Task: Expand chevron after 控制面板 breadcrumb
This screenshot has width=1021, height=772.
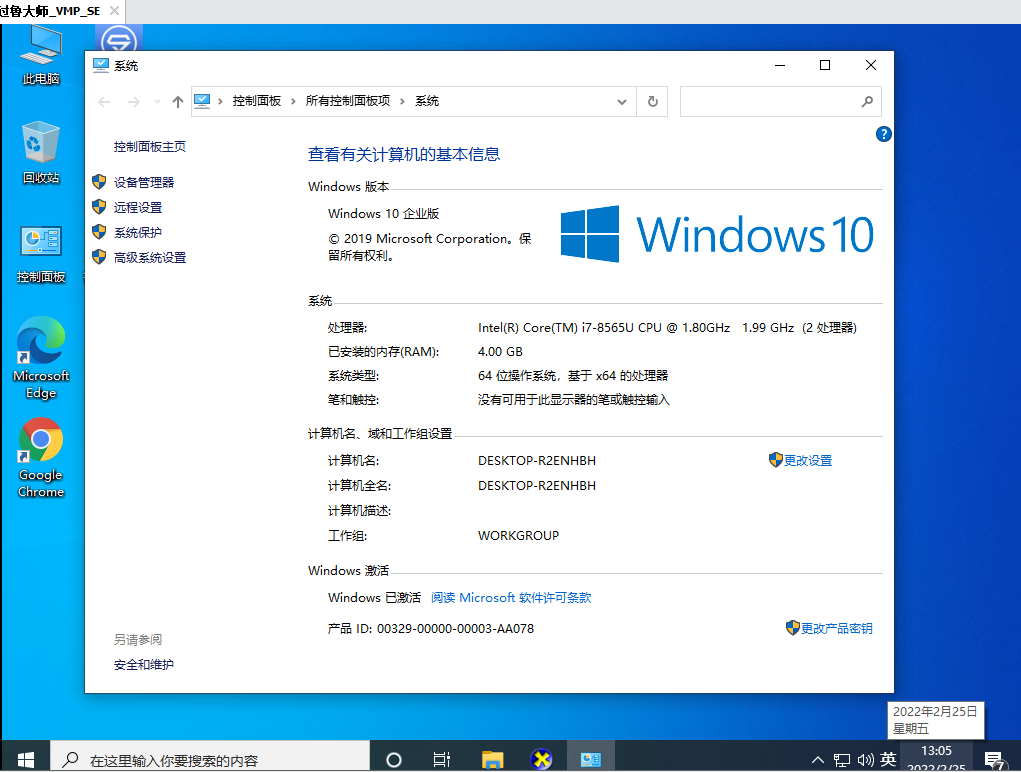Action: (x=293, y=101)
